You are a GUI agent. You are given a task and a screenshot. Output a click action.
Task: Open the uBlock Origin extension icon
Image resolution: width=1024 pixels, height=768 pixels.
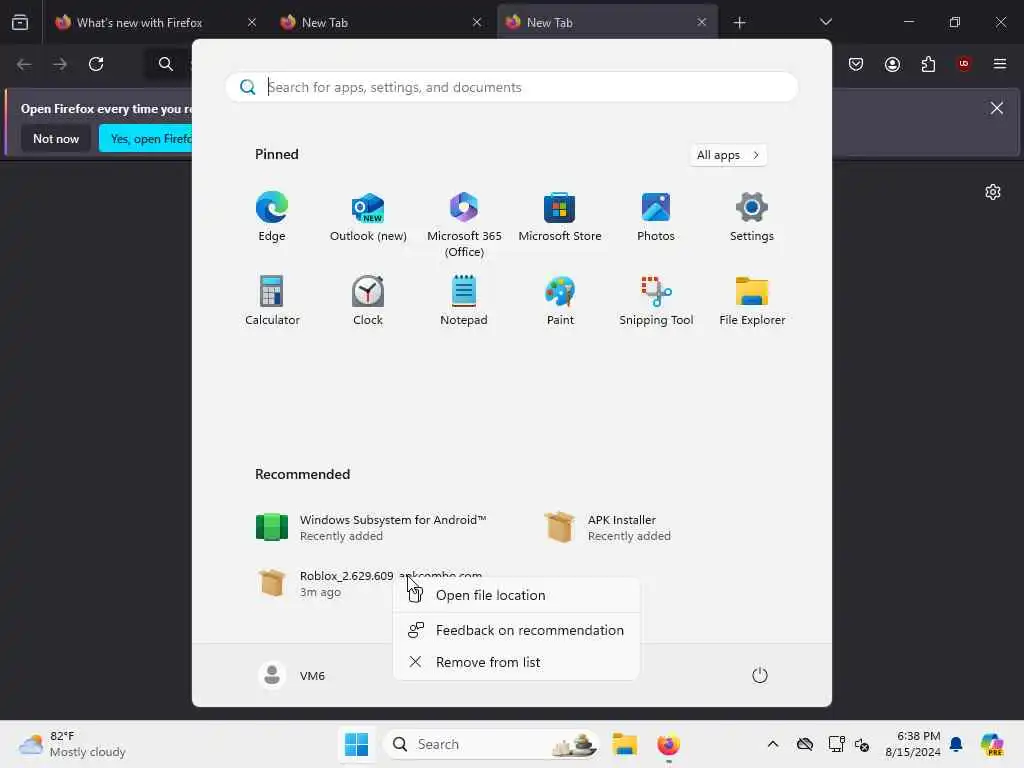click(964, 64)
